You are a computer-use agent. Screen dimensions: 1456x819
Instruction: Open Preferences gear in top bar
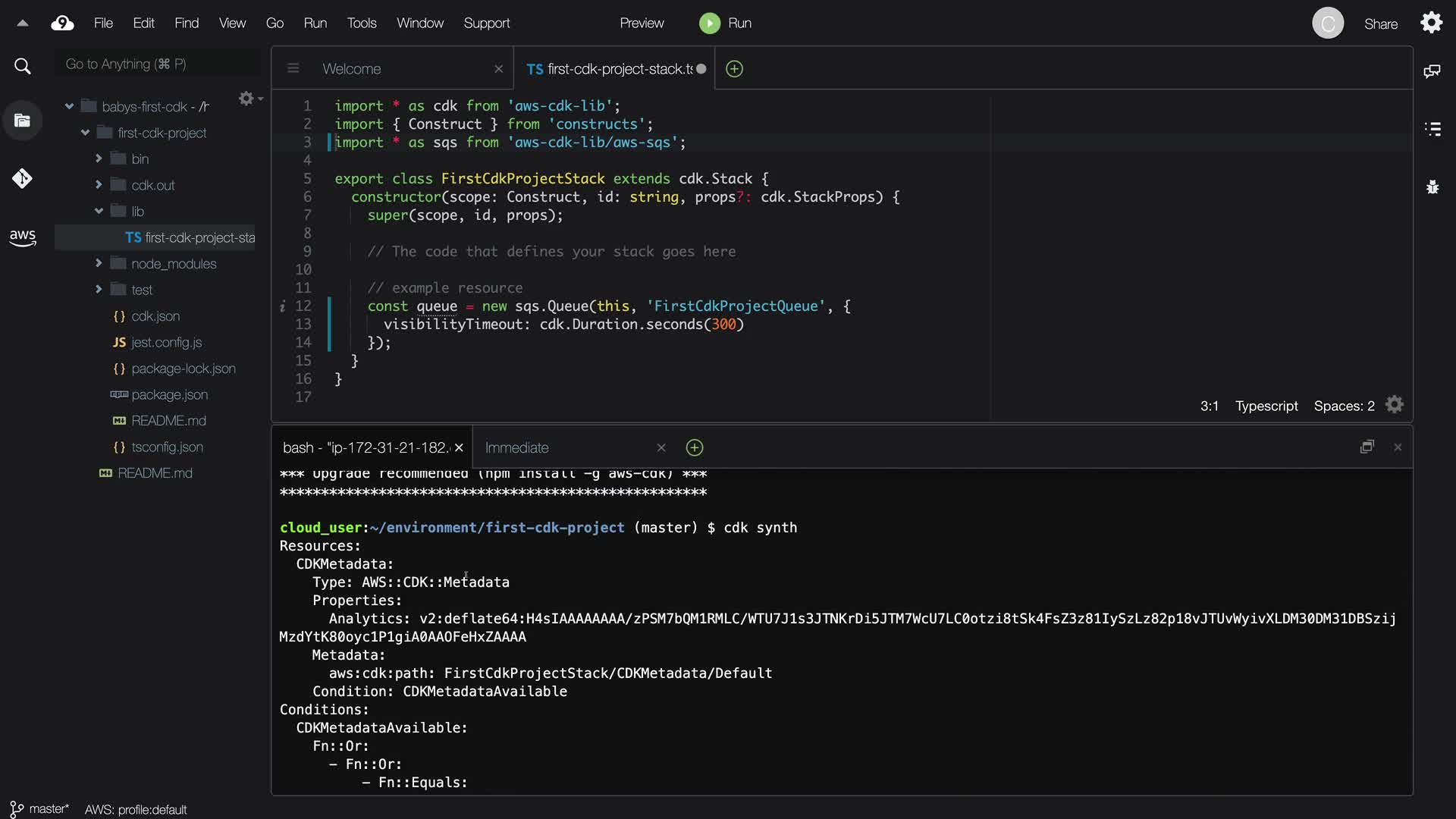pyautogui.click(x=1431, y=23)
